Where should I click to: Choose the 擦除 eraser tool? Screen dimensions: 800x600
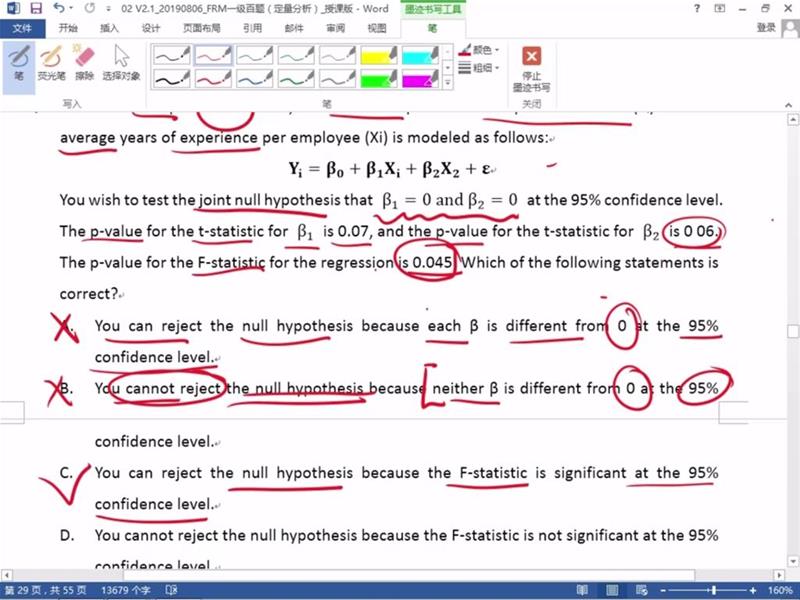click(84, 64)
